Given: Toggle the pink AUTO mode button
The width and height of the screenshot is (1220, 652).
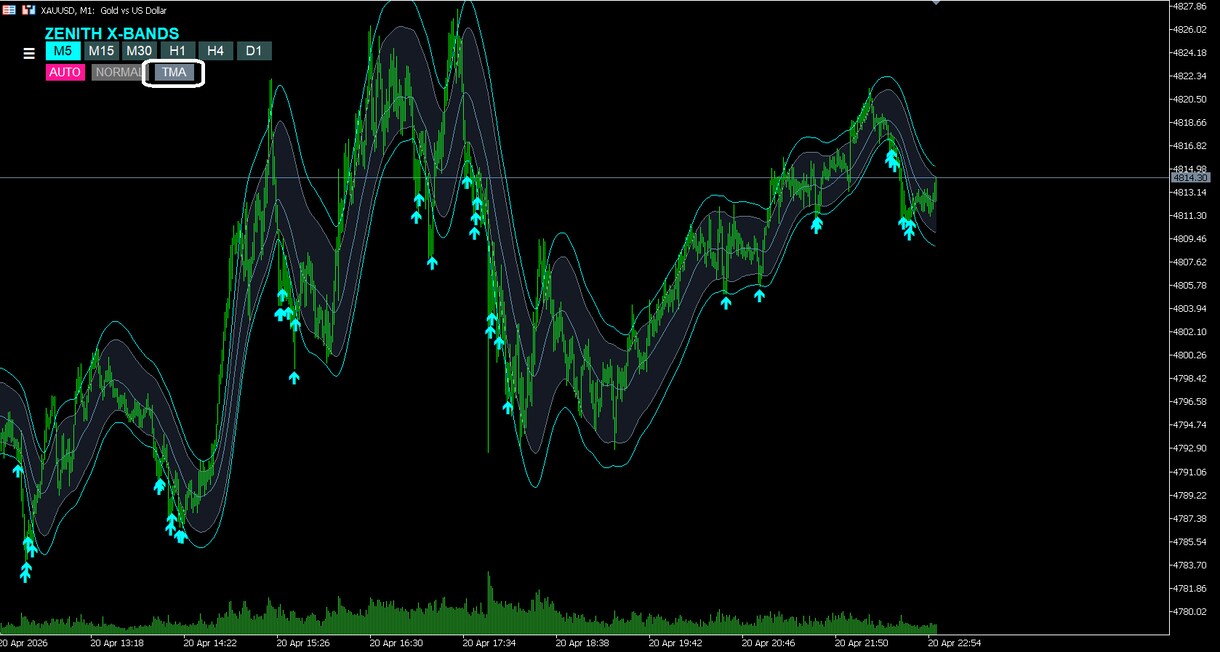Looking at the screenshot, I should pyautogui.click(x=65, y=72).
